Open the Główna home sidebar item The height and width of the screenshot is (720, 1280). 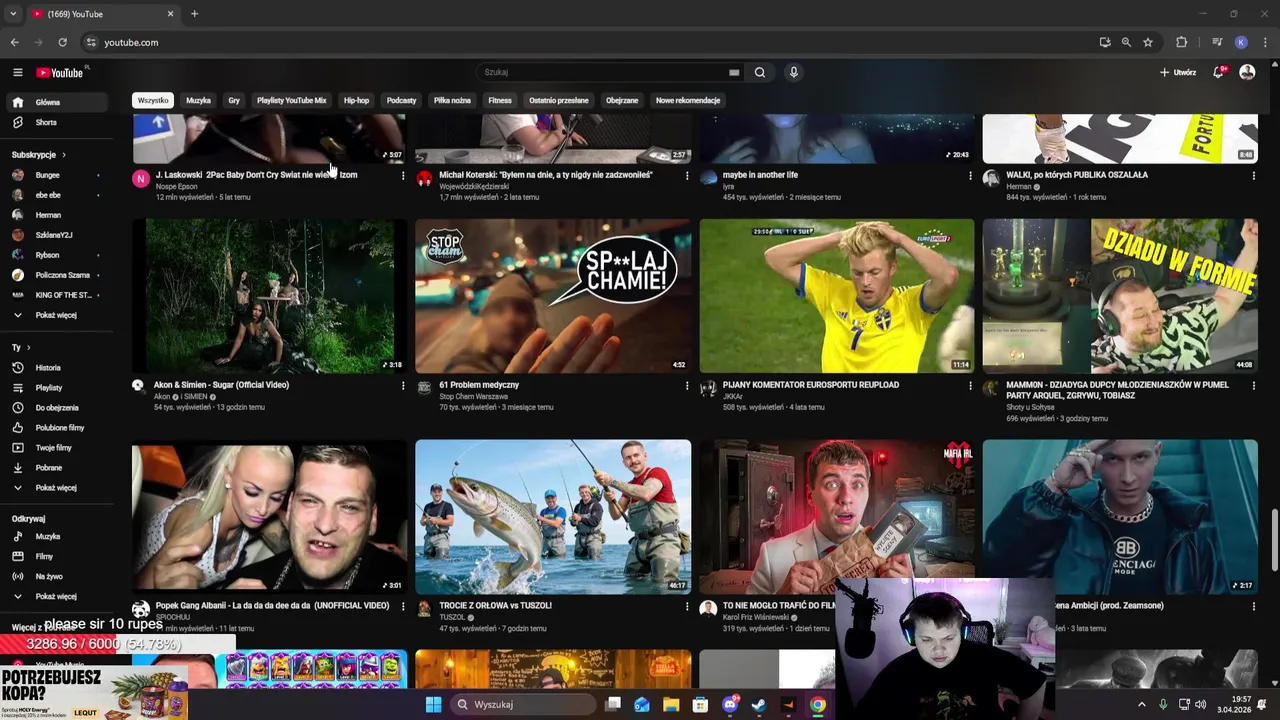[x=56, y=102]
